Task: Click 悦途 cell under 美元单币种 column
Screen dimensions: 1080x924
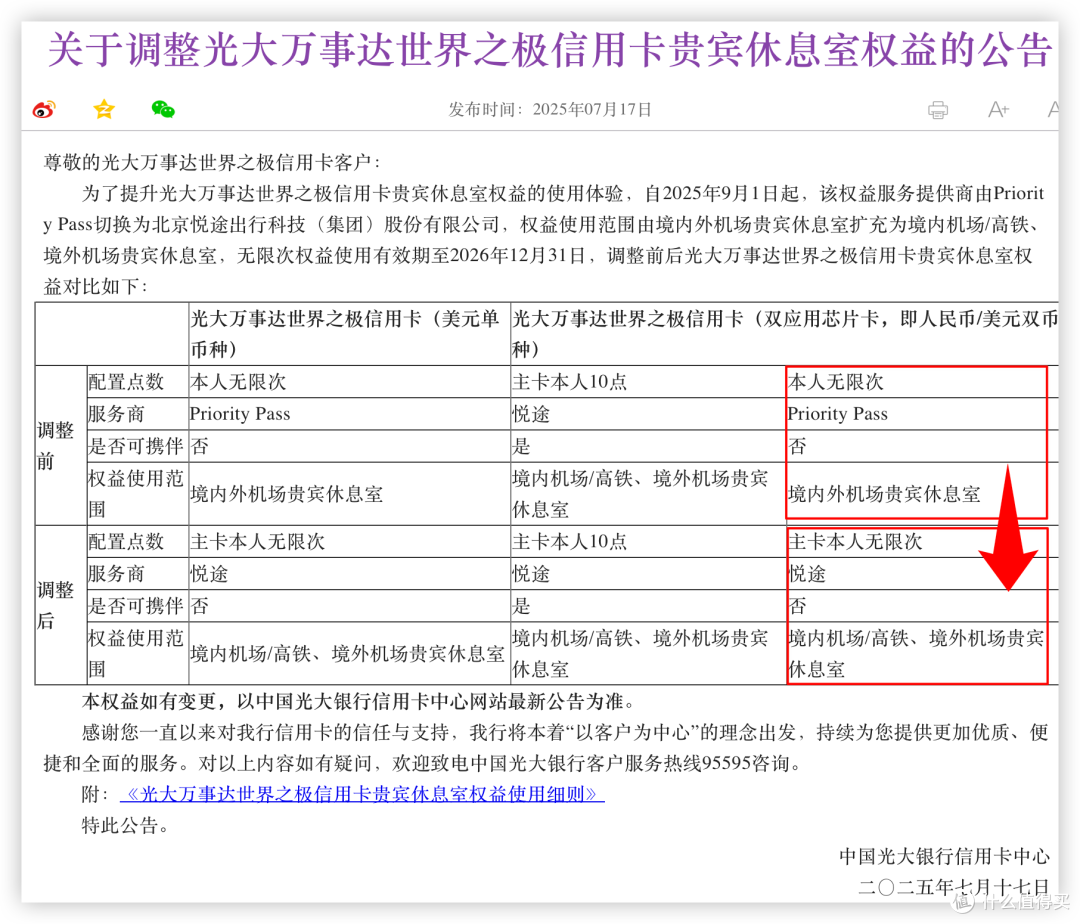Action: click(x=349, y=574)
